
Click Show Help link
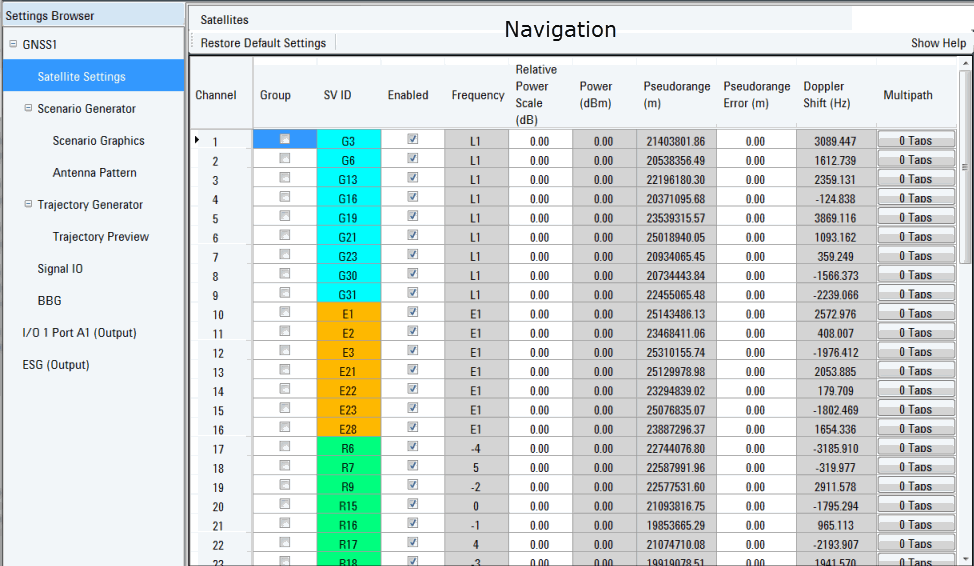tap(937, 43)
